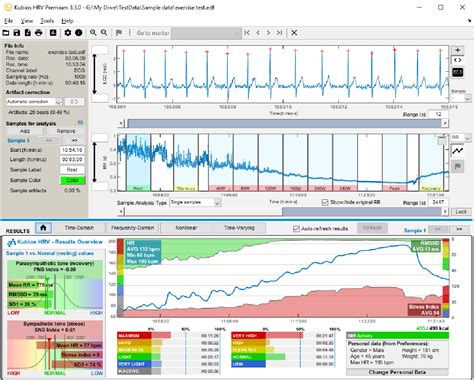The width and height of the screenshot is (474, 380).
Task: Open preferences with the gear icon
Action: 68,33
